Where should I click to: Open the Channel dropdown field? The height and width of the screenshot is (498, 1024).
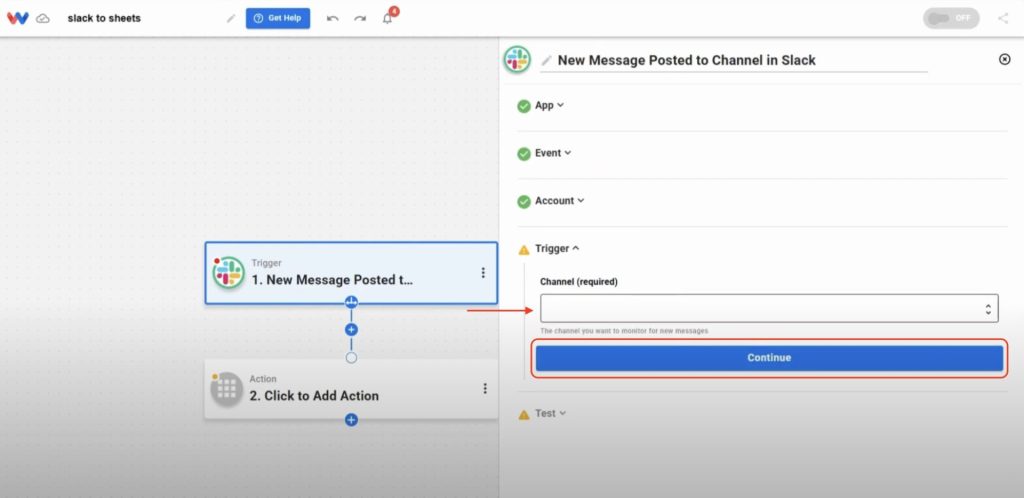pos(769,308)
